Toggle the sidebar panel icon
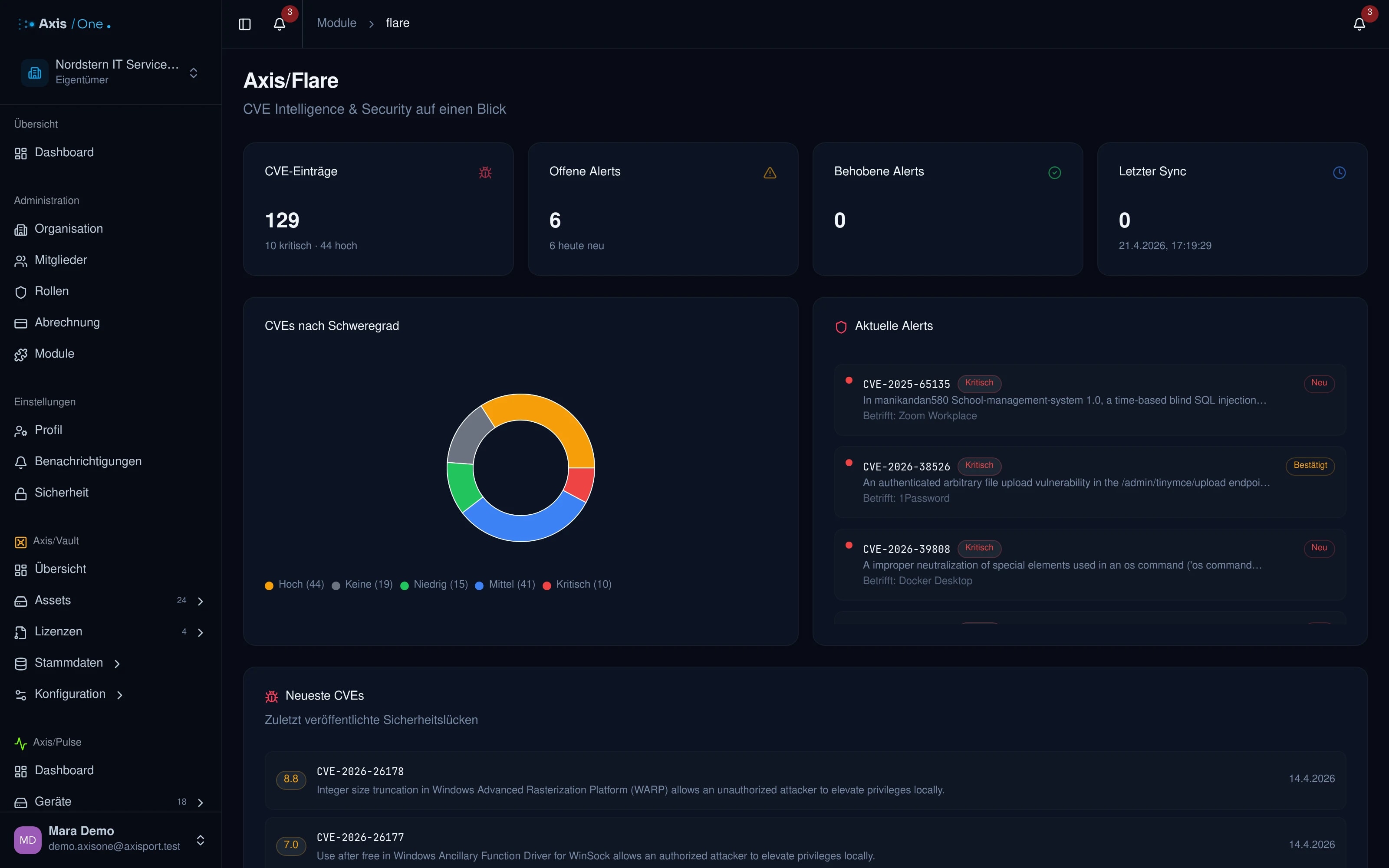Viewport: 1389px width, 868px height. click(x=244, y=24)
